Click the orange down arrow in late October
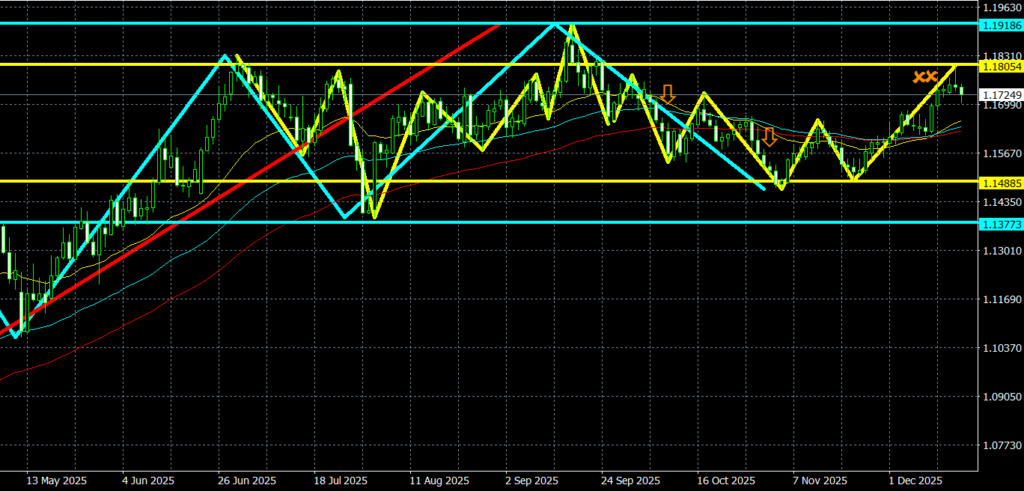Screen dimensions: 1024x491 (770, 137)
